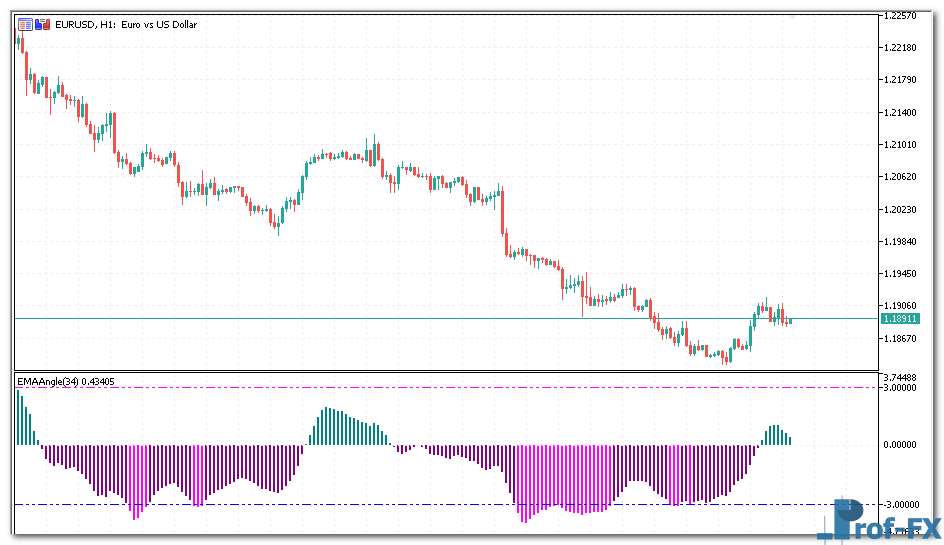Click the 1.20230 price scale label
The height and width of the screenshot is (545, 944).
click(x=901, y=209)
